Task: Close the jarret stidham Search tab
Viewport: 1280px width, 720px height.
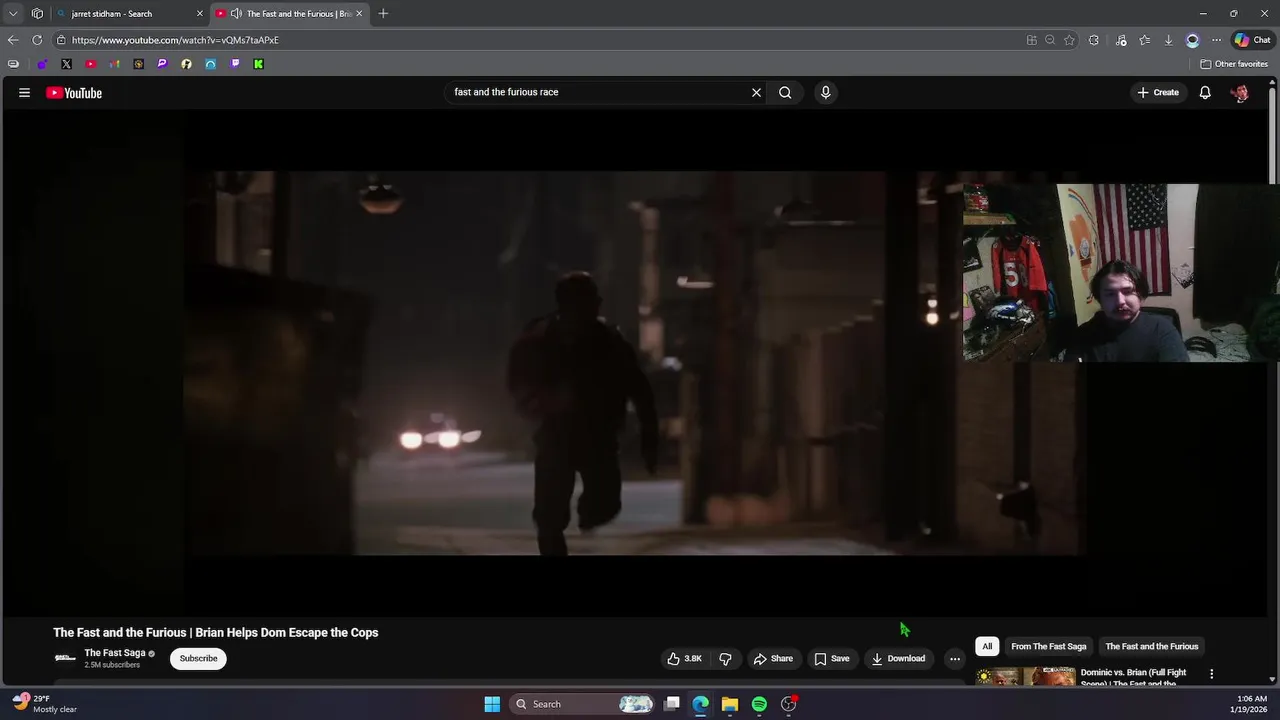Action: [x=199, y=14]
